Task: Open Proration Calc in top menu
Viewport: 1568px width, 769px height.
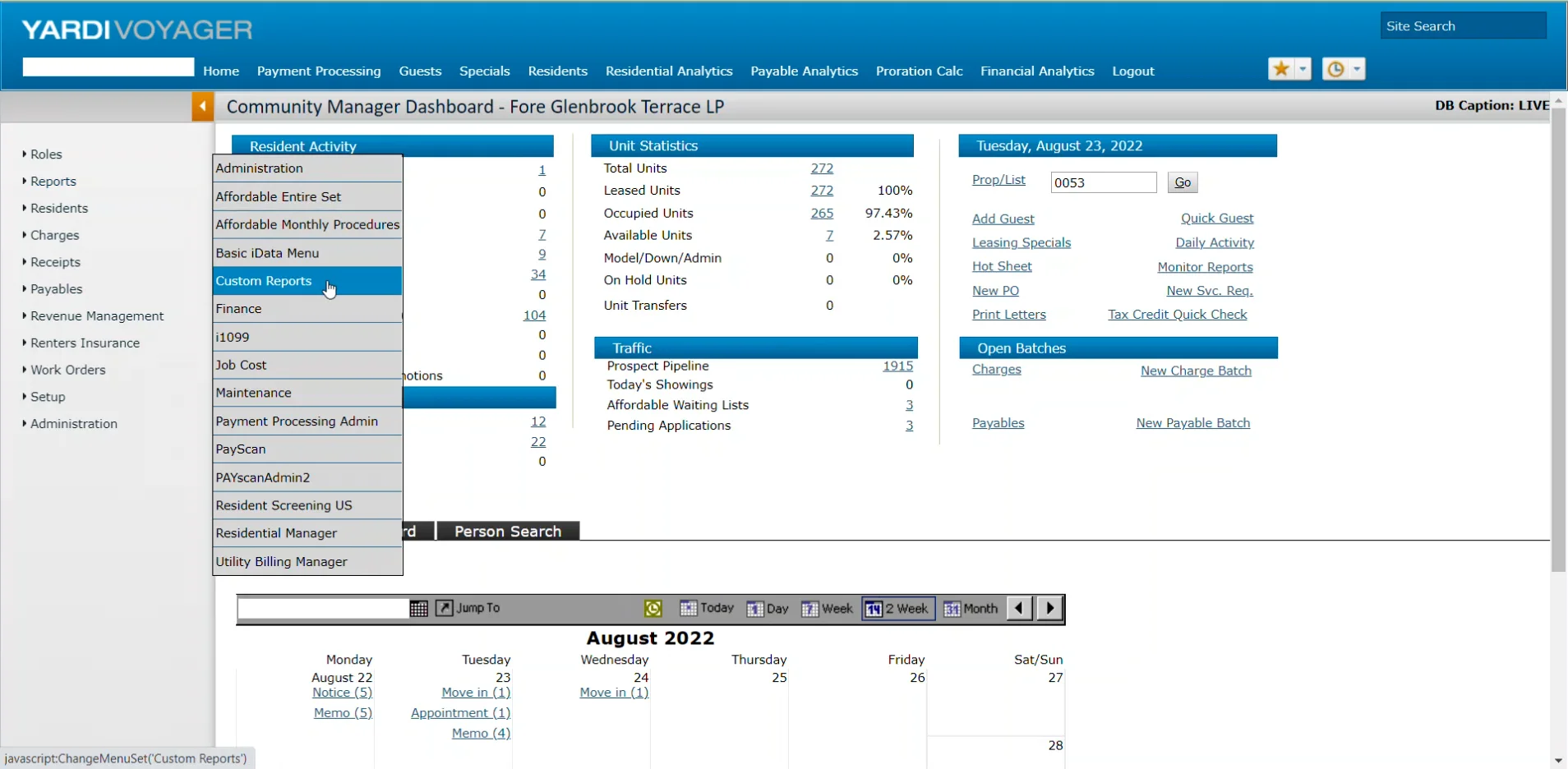Action: click(919, 71)
